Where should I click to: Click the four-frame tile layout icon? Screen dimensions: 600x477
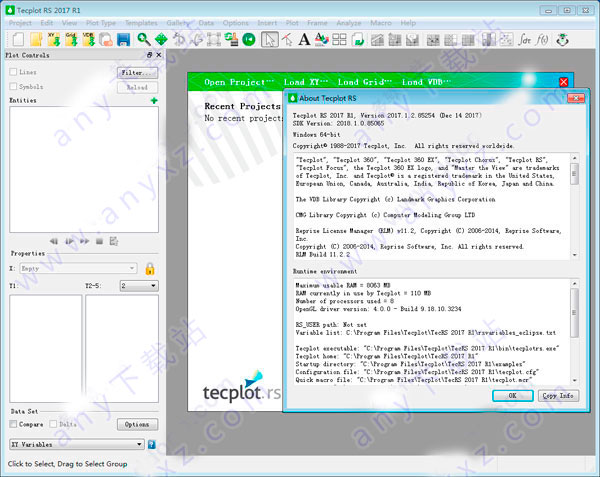[339, 39]
